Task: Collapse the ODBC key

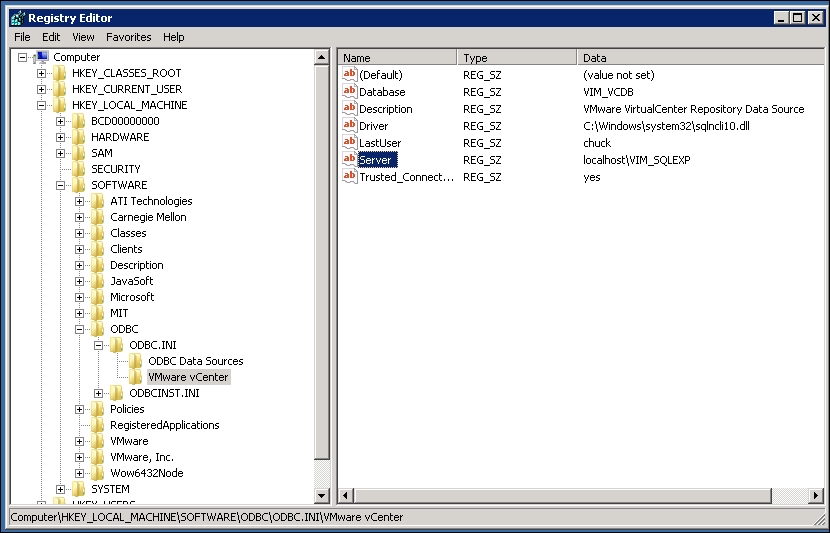Action: [79, 329]
